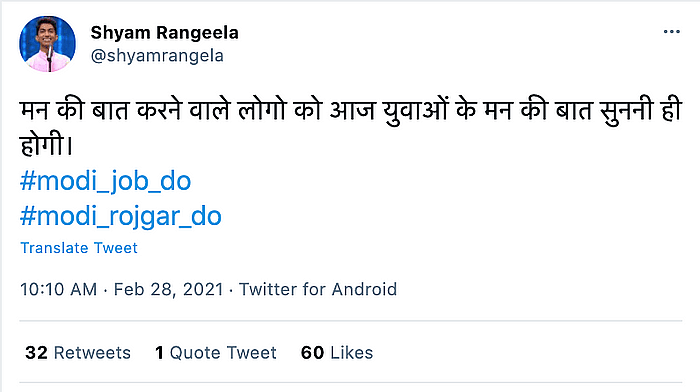Screen dimensions: 700x392
Task: Click Shyam Rangeela's profile avatar
Action: coord(47,44)
